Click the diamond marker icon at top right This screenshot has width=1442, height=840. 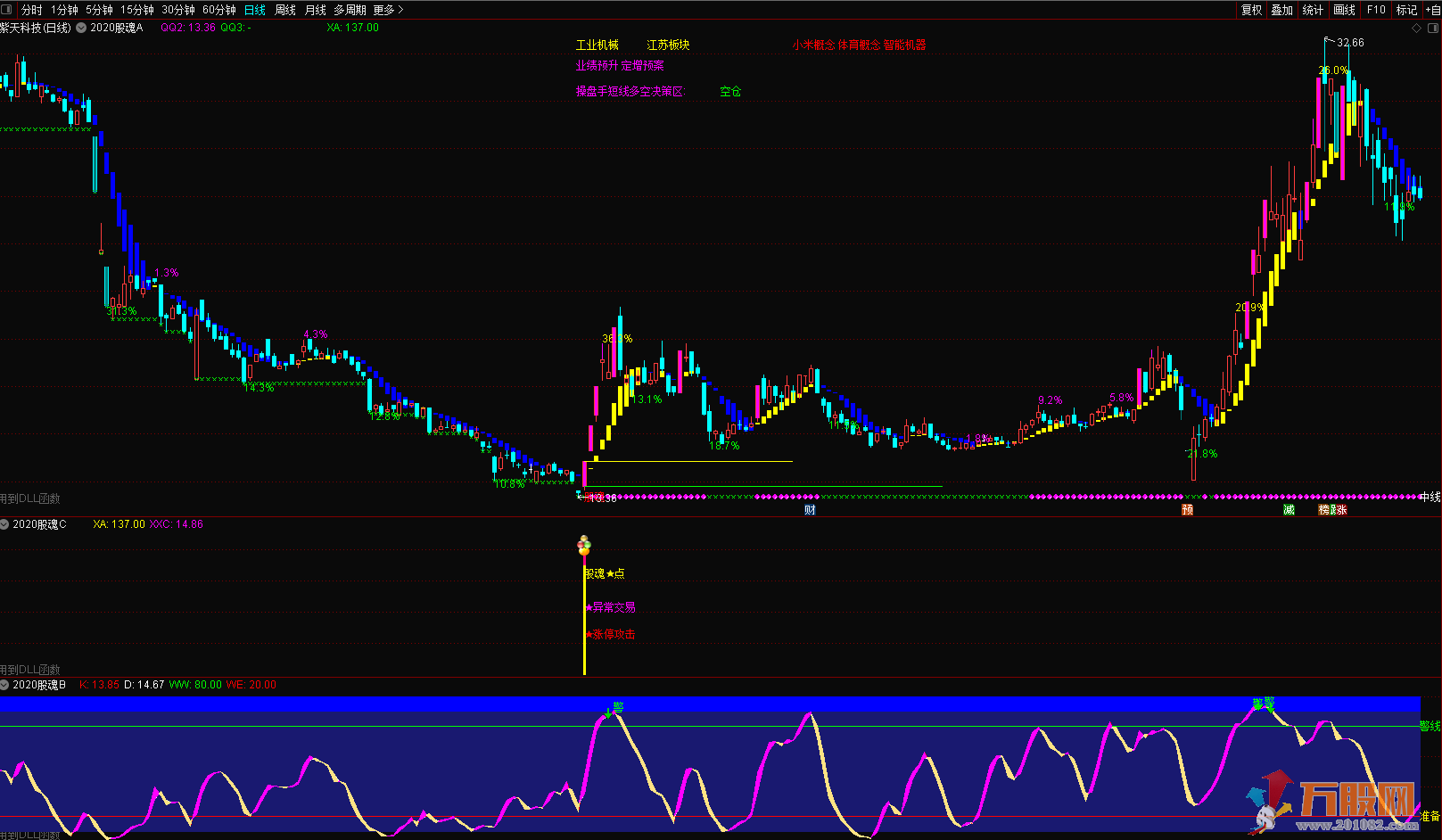click(x=1417, y=29)
